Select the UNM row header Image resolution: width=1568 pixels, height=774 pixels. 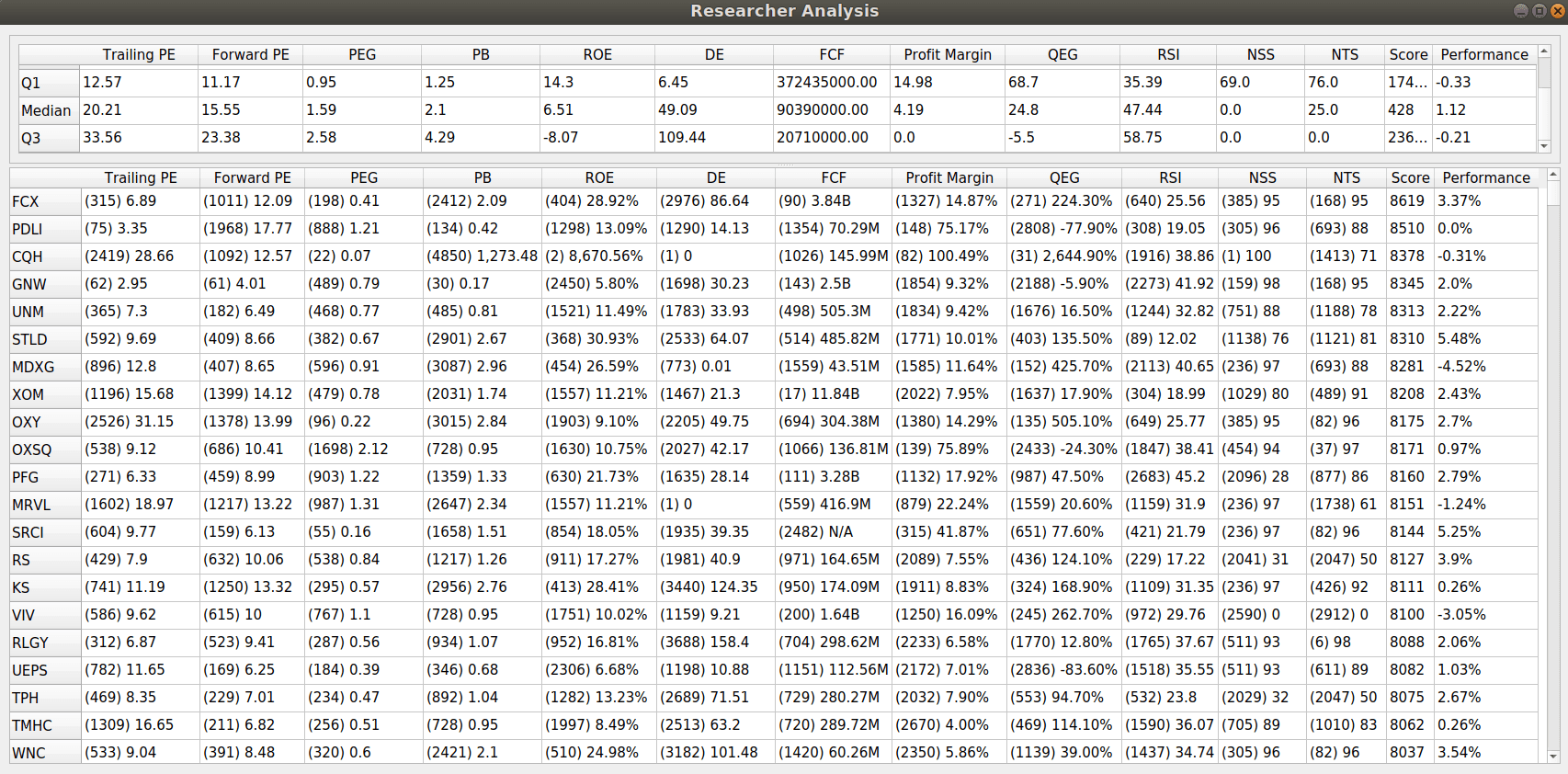pyautogui.click(x=45, y=312)
